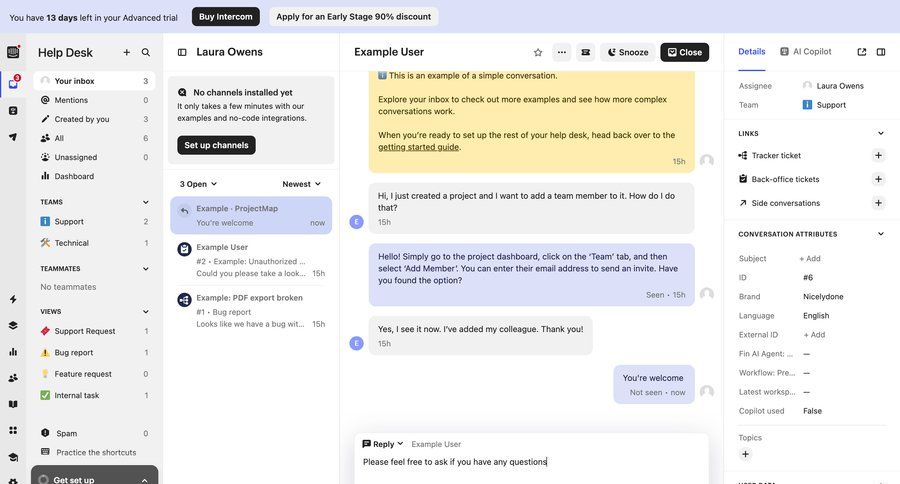This screenshot has width=900, height=484.
Task: Apply for Early Stage 90% discount
Action: [354, 17]
